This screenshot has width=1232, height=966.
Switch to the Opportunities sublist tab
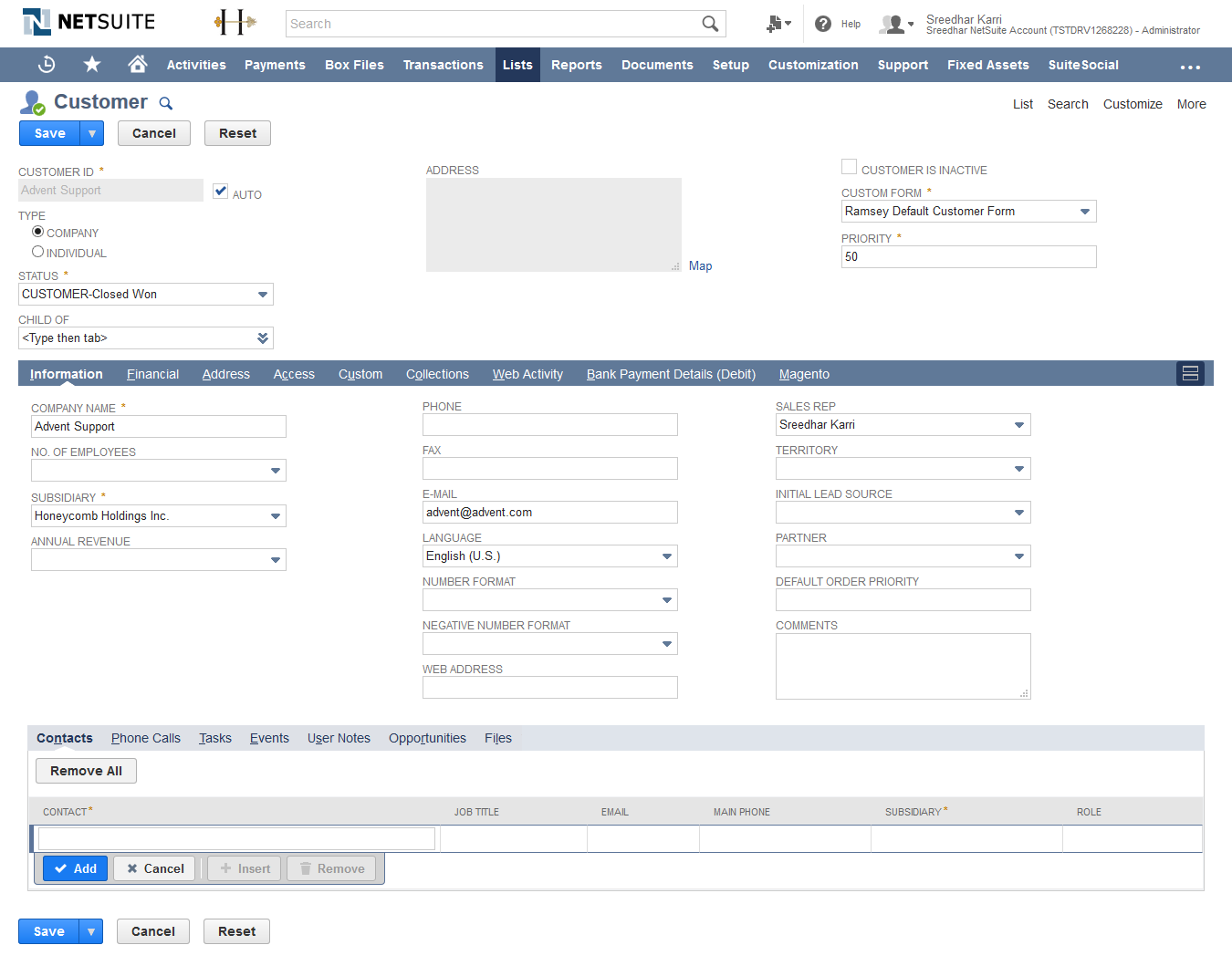[x=427, y=738]
